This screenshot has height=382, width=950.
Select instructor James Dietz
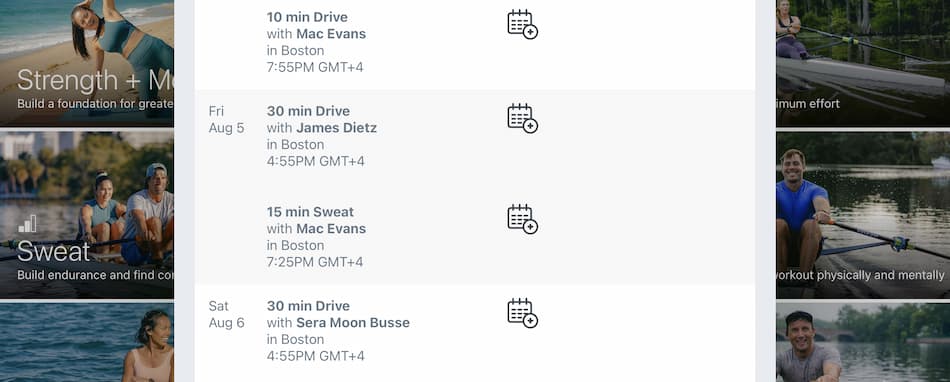click(336, 128)
